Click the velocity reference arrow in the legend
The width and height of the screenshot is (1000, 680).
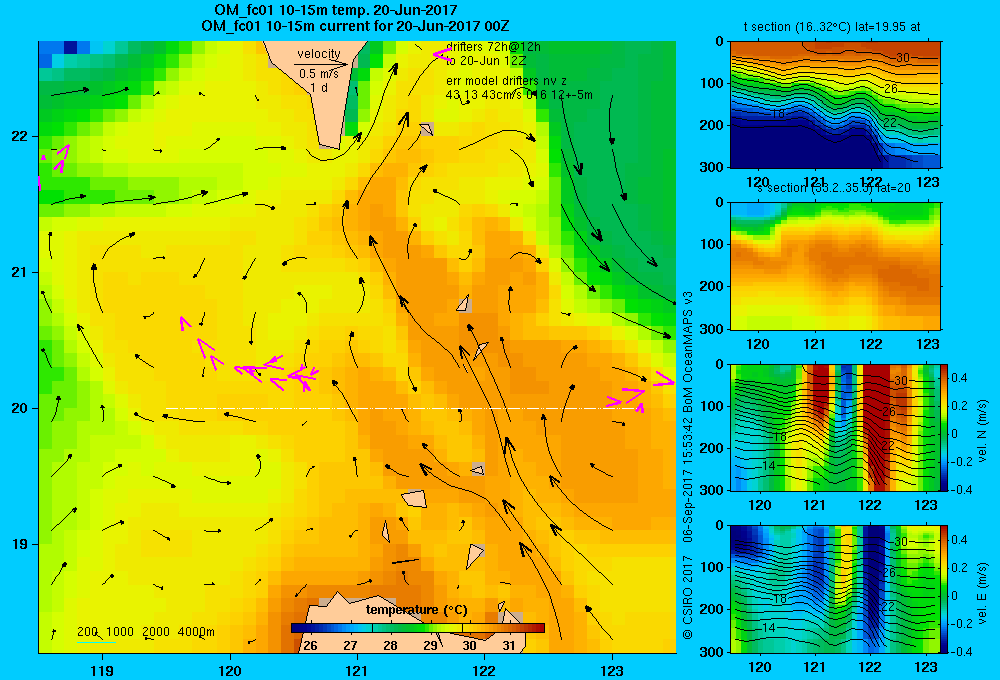(x=321, y=64)
